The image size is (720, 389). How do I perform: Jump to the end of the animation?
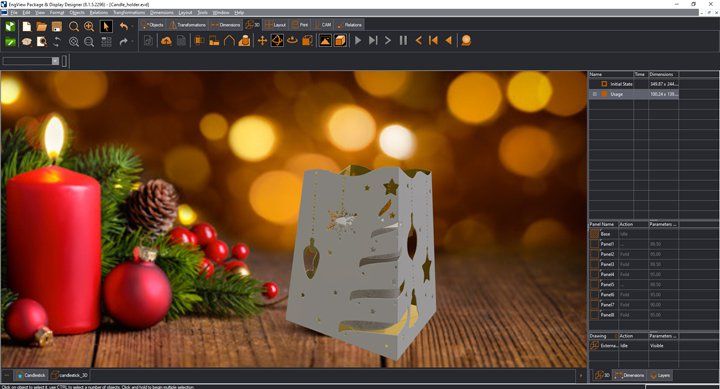(373, 41)
